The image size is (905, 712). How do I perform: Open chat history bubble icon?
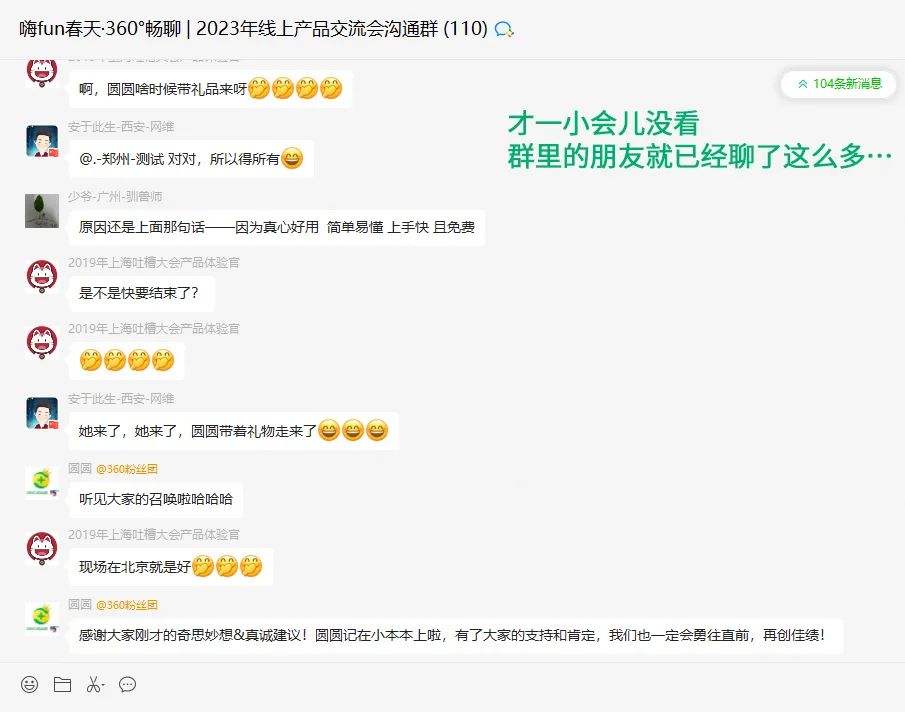[x=127, y=684]
